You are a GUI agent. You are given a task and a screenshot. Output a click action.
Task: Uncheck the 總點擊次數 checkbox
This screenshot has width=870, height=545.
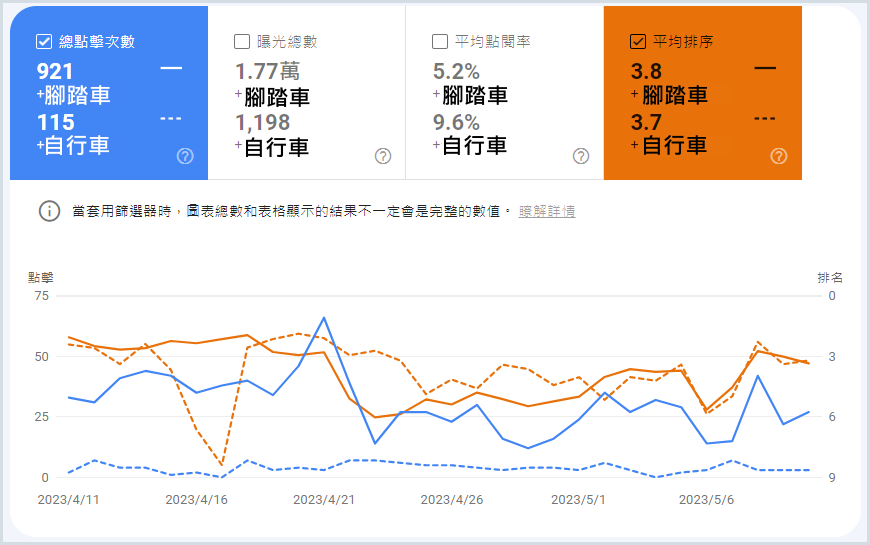(x=44, y=42)
